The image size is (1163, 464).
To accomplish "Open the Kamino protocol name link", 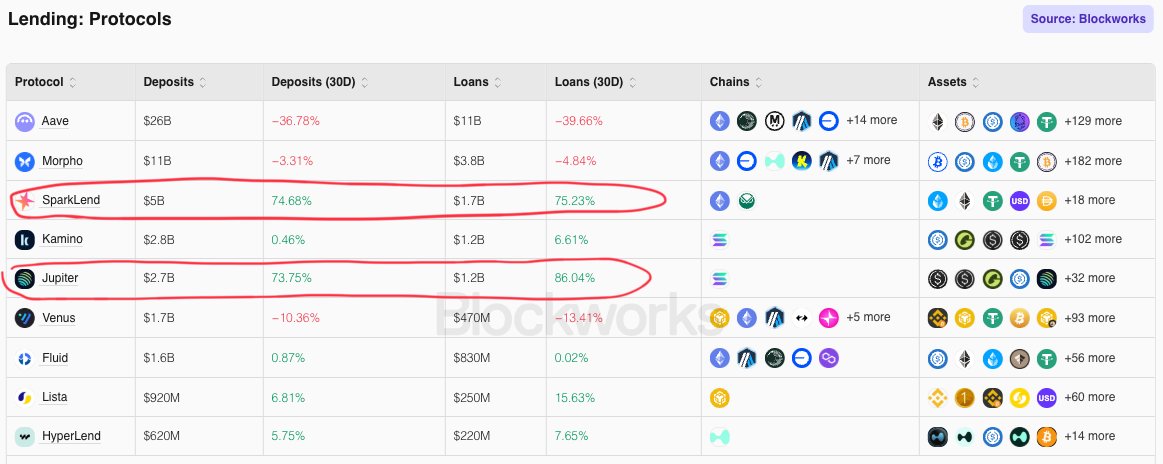I will click(x=62, y=239).
